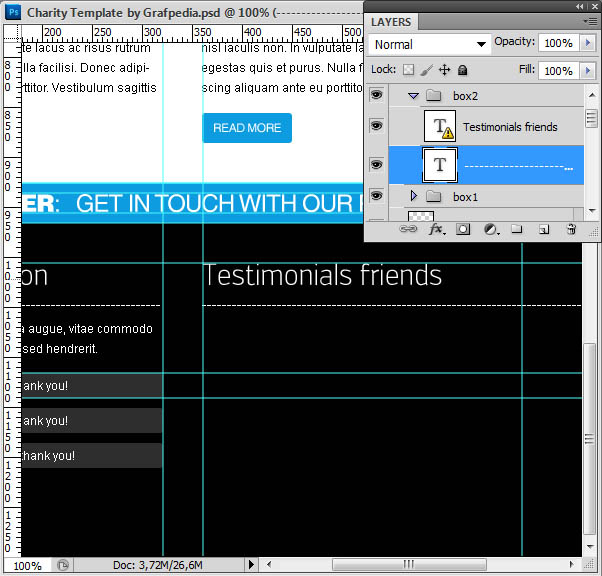The width and height of the screenshot is (602, 576).
Task: Click the Fill 100% field
Action: click(559, 71)
